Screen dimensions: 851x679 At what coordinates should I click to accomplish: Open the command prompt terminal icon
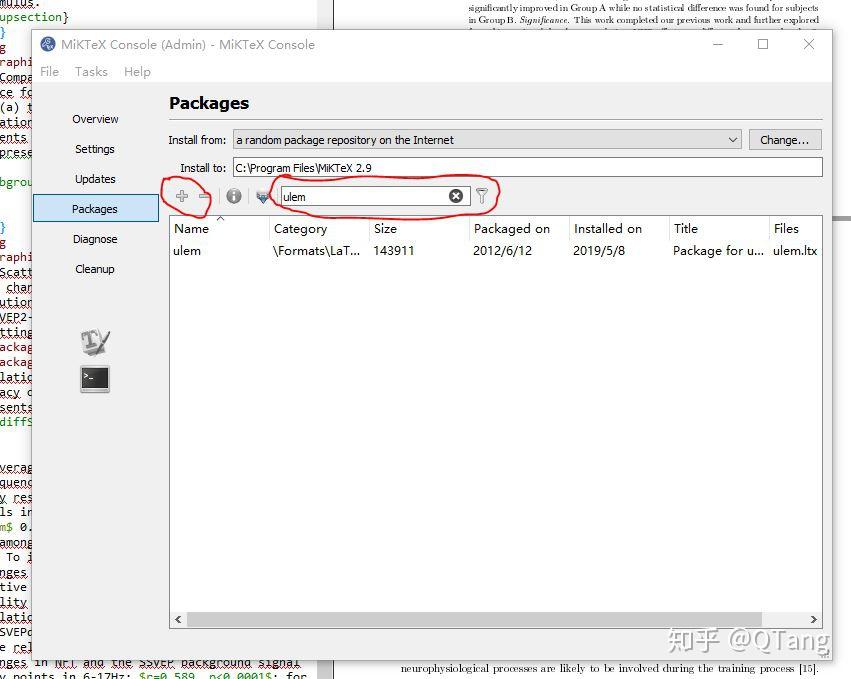pos(95,378)
